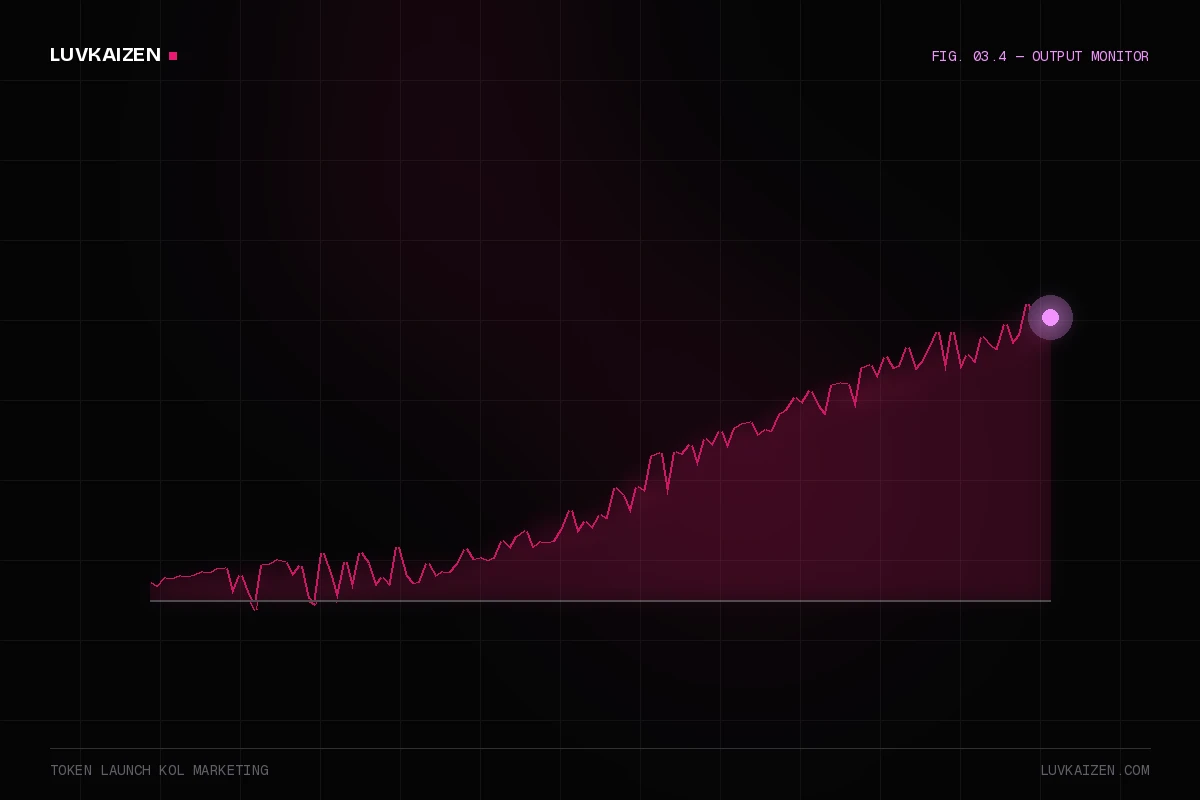
Task: Click the glowing endpoint dot on the chart line
Action: click(1050, 317)
